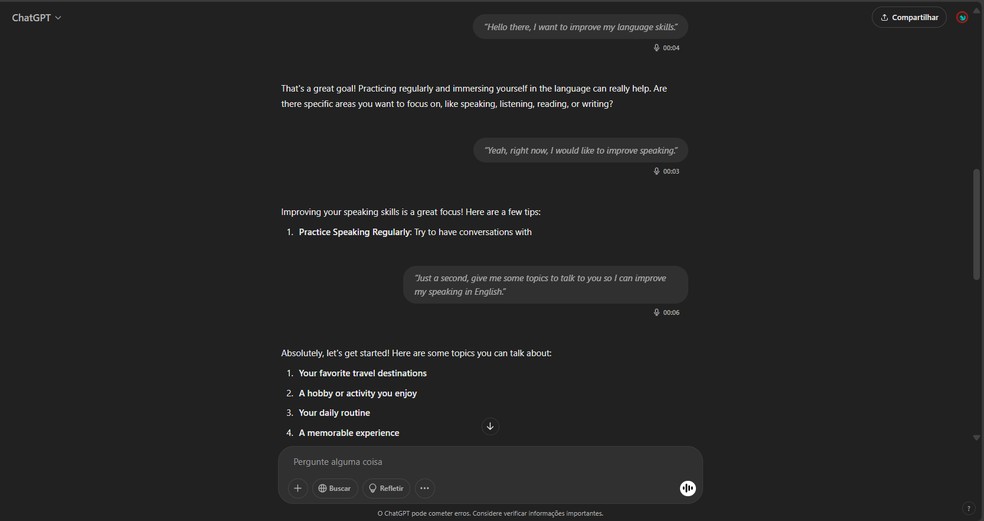Open voice mode with the waveform icon

(x=688, y=488)
